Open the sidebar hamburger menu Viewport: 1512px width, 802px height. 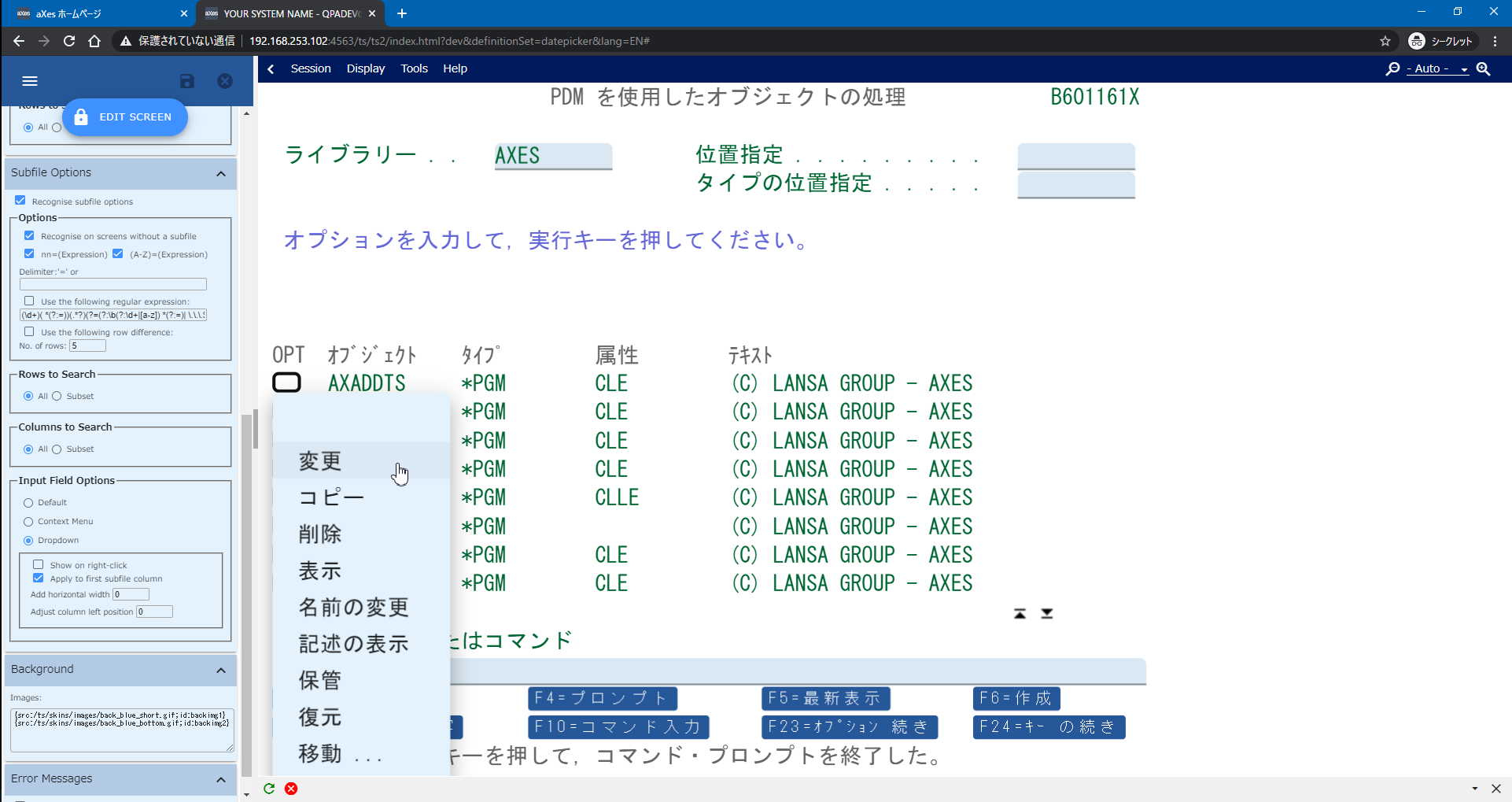[30, 81]
